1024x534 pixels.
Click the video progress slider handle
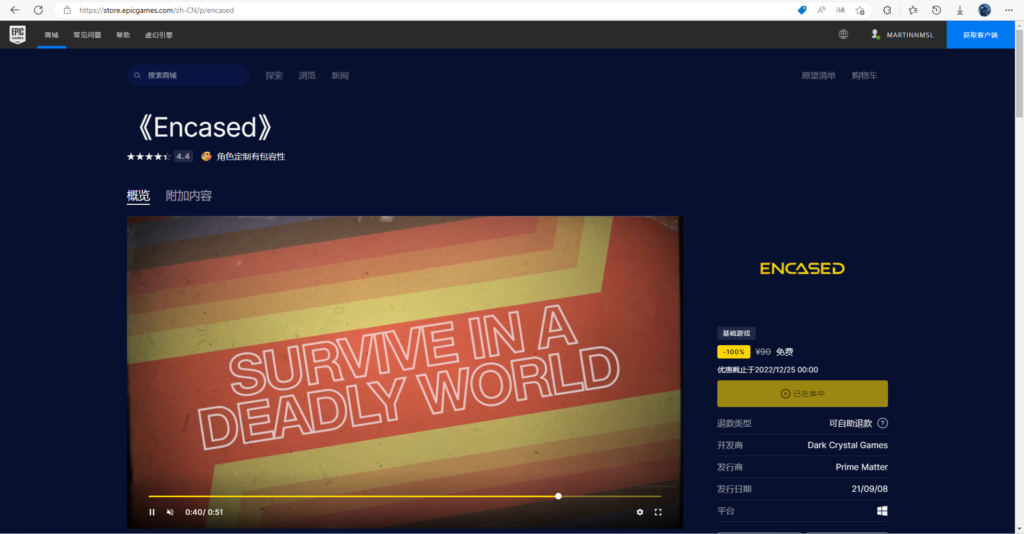tap(558, 496)
